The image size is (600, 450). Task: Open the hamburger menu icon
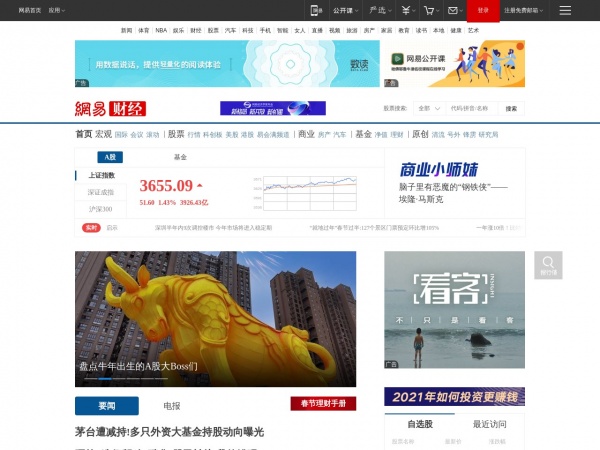point(565,10)
